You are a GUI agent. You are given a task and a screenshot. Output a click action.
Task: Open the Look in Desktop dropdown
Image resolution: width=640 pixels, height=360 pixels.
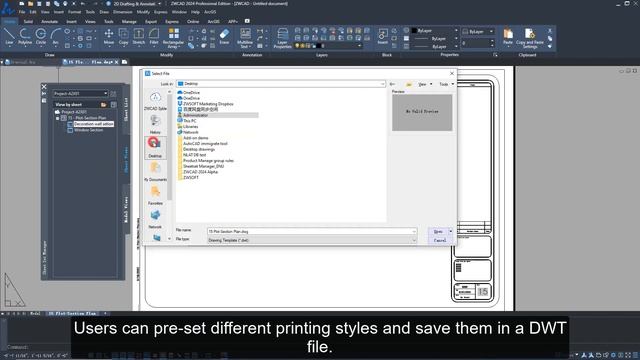(x=382, y=84)
